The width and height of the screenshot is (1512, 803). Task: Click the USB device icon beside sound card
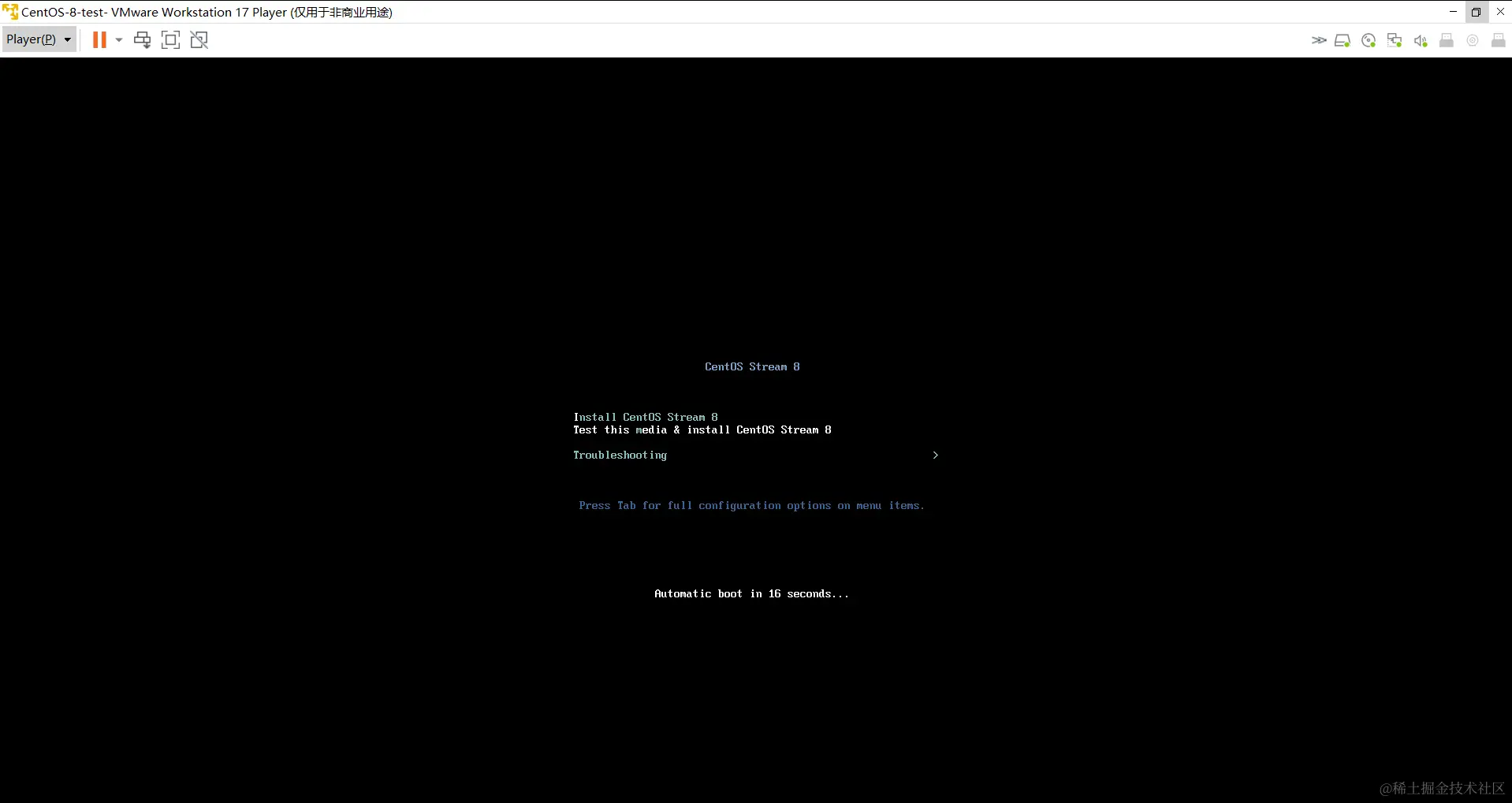[x=1447, y=40]
